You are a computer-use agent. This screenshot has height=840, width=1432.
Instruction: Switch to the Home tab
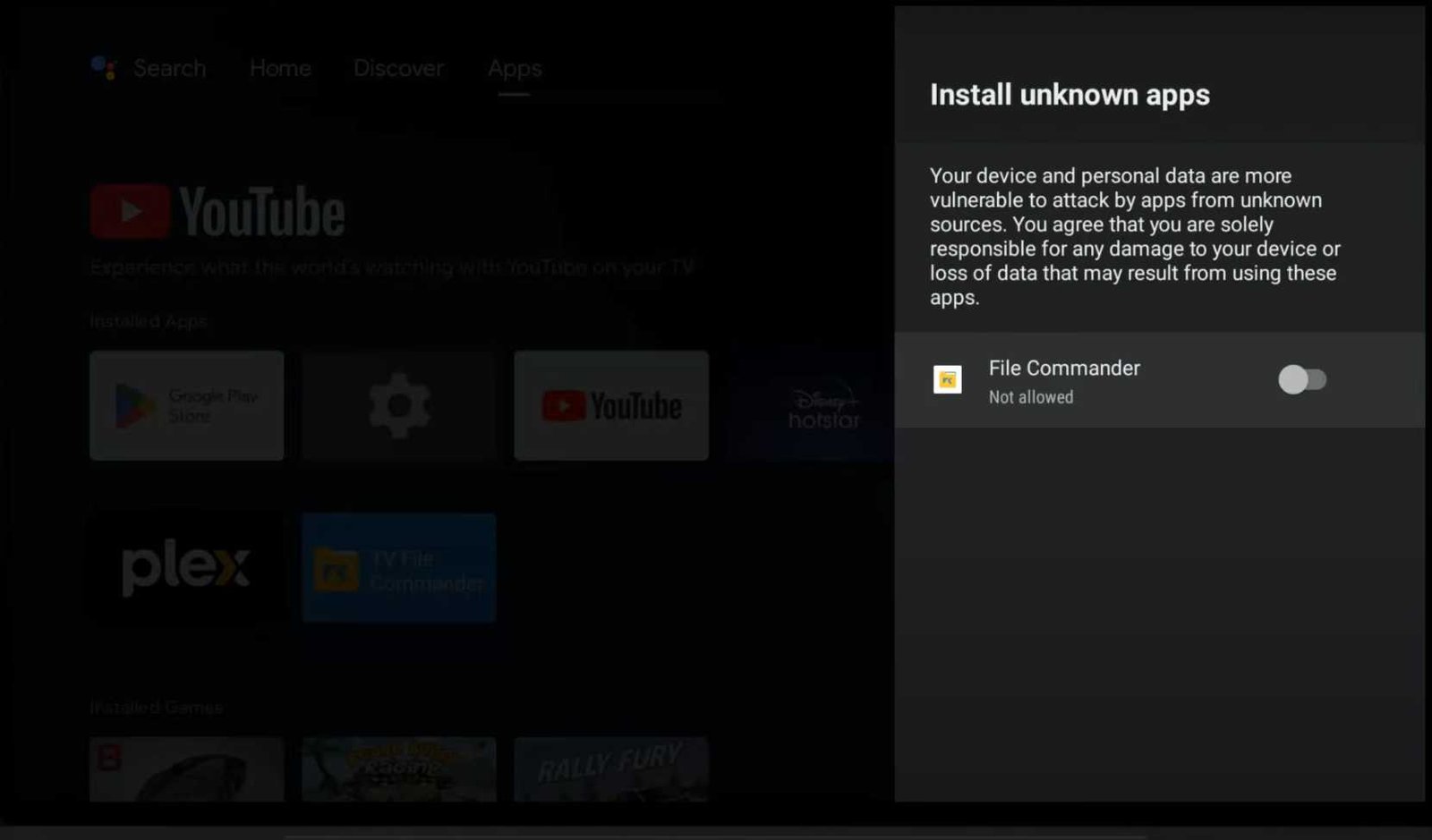(x=280, y=68)
